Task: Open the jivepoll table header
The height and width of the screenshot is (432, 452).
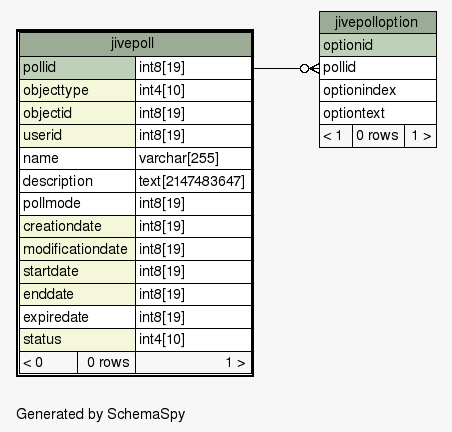Action: pos(135,44)
